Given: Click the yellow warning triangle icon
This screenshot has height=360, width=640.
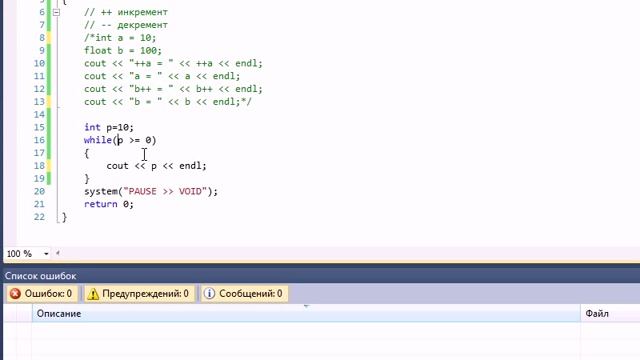Looking at the screenshot, I should pyautogui.click(x=93, y=293).
